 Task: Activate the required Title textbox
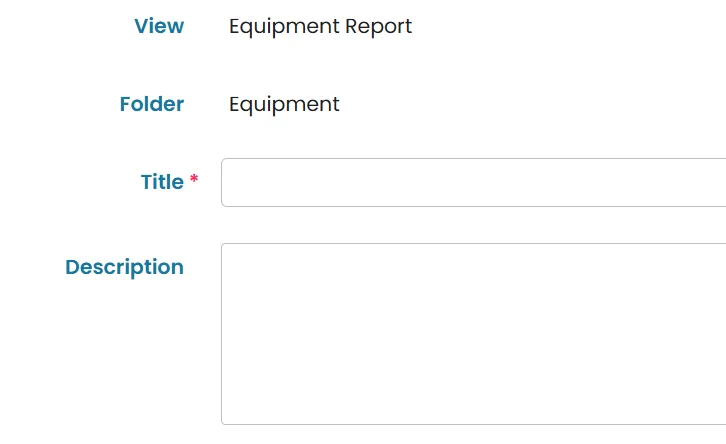473,182
